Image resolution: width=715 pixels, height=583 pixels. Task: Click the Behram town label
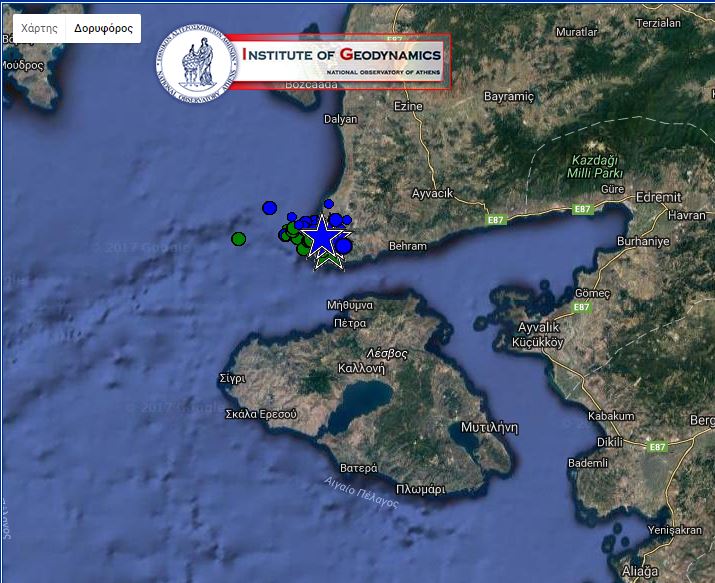408,246
